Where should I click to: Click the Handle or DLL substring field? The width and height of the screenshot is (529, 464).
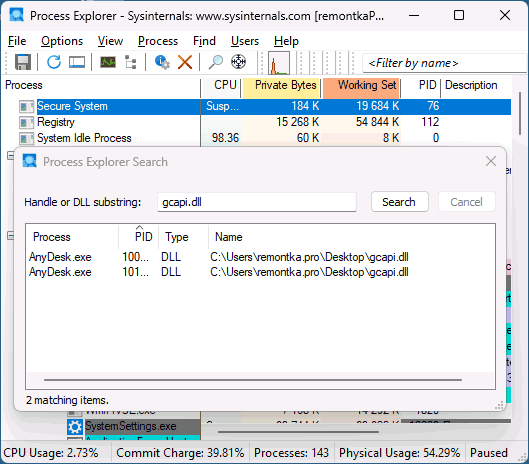257,202
